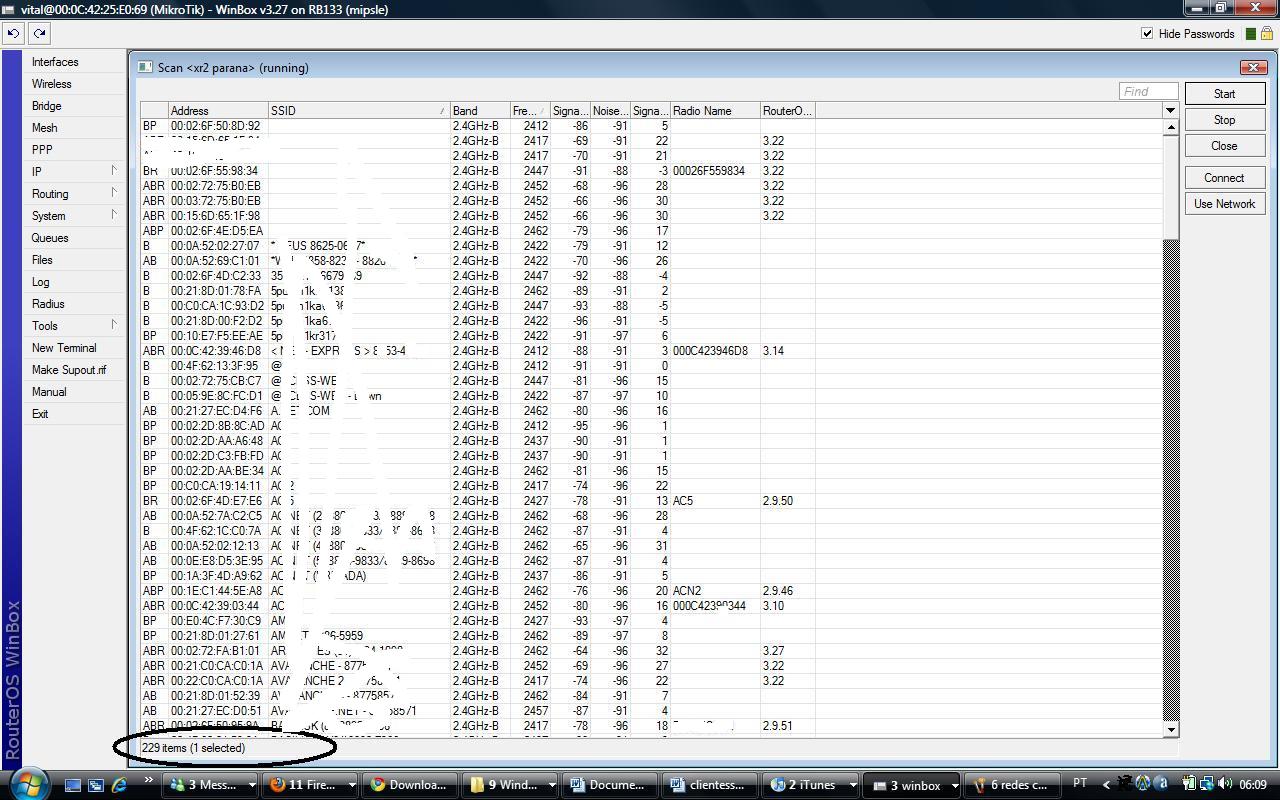Screen dimensions: 1280x800
Task: Click the Show Desktop quick launch icon
Action: (x=73, y=785)
